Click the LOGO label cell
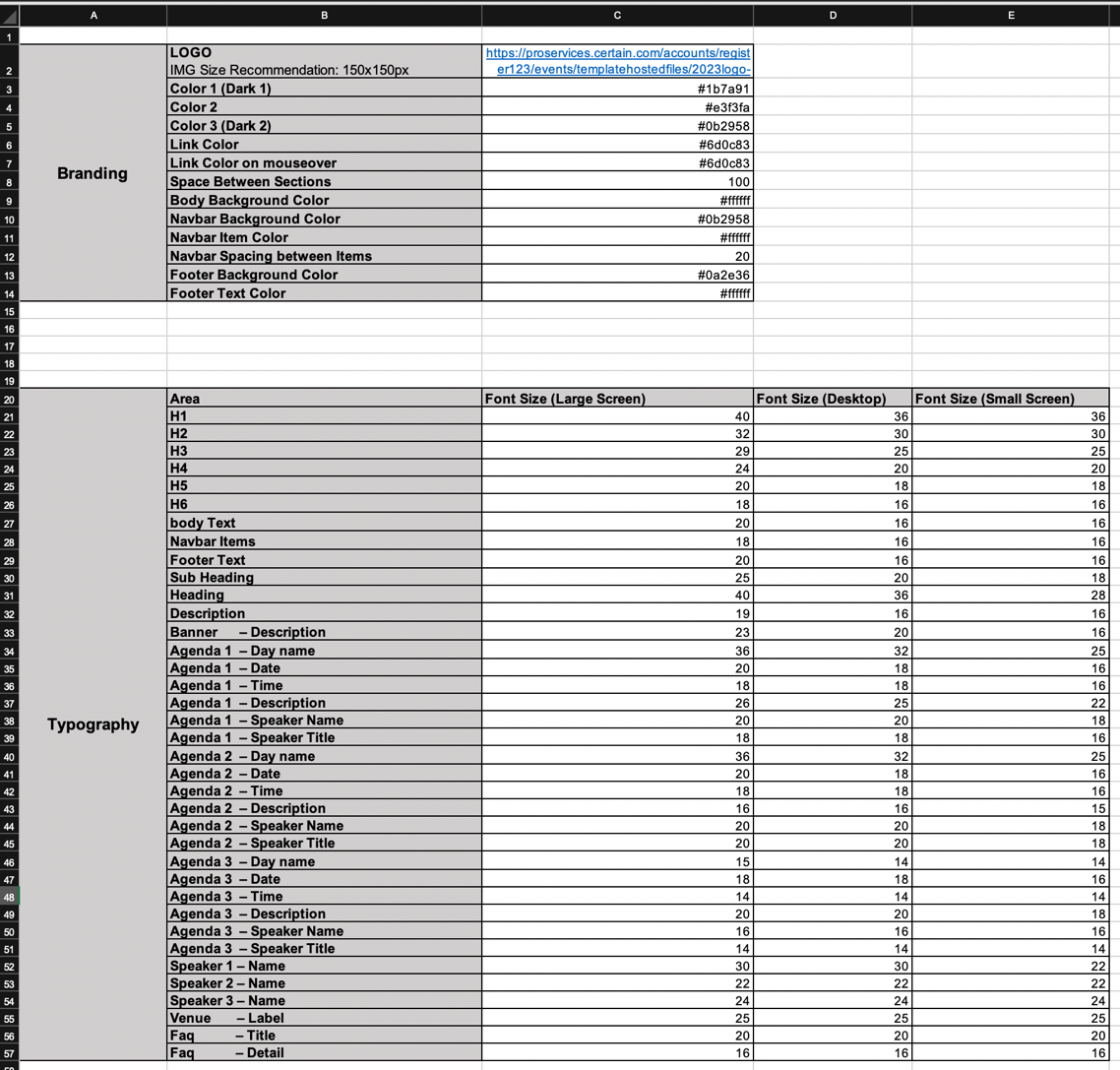The height and width of the screenshot is (1070, 1120). (x=324, y=61)
